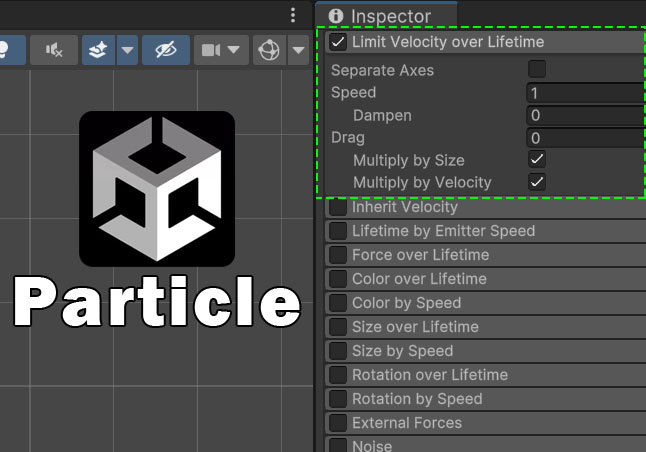Disable Limit Velocity over Lifetime module
Screen dimensions: 646x452
pyautogui.click(x=338, y=43)
